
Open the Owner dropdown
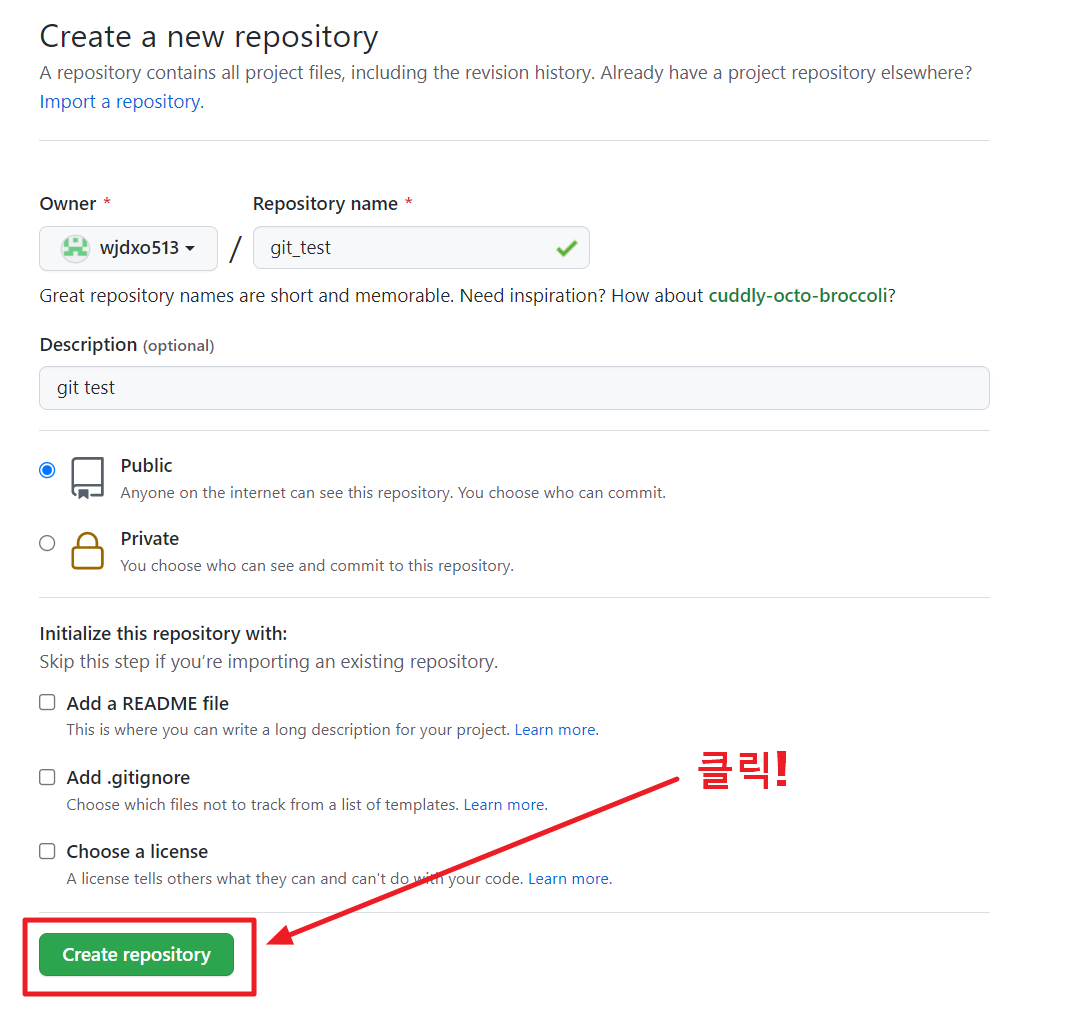tap(128, 247)
